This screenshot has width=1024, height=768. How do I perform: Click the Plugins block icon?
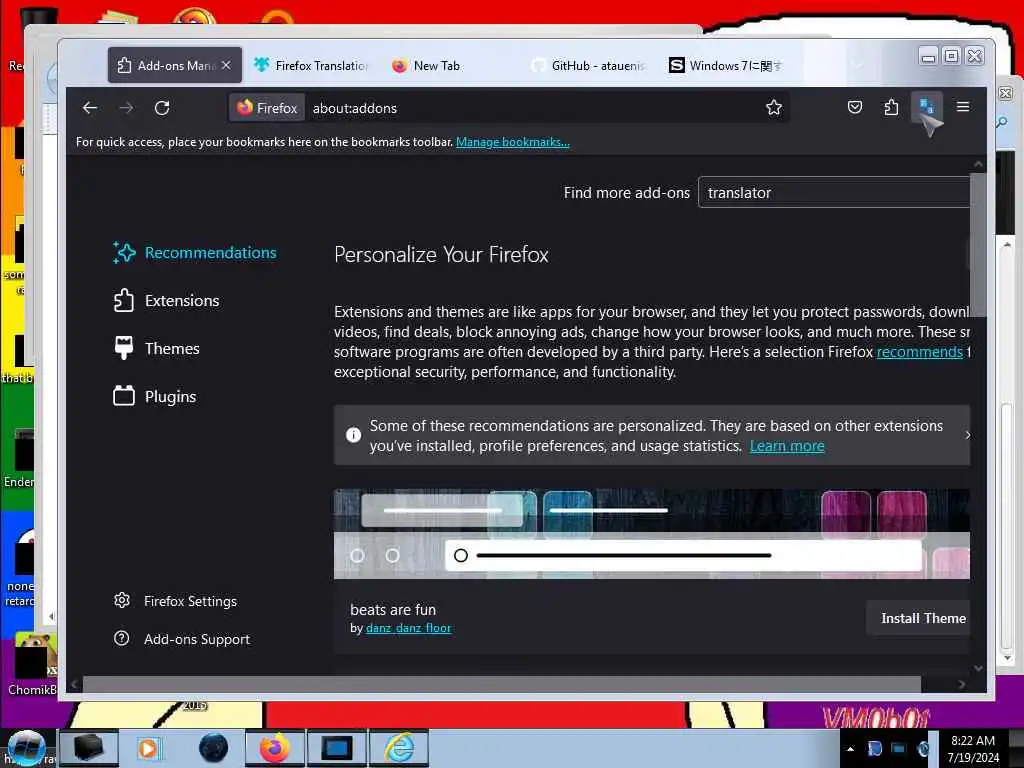click(123, 396)
